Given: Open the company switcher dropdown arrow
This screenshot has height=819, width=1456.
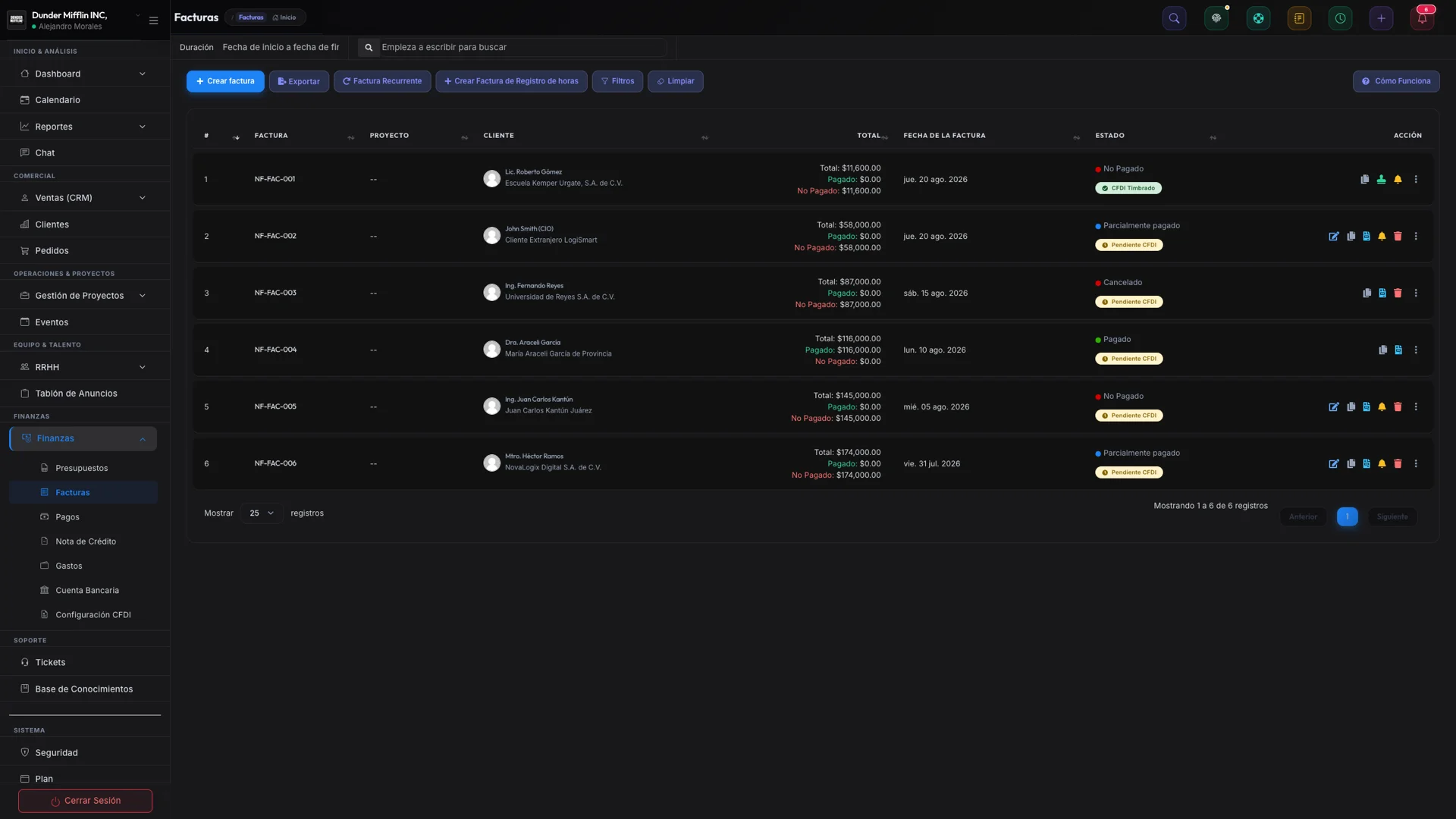Looking at the screenshot, I should [137, 15].
